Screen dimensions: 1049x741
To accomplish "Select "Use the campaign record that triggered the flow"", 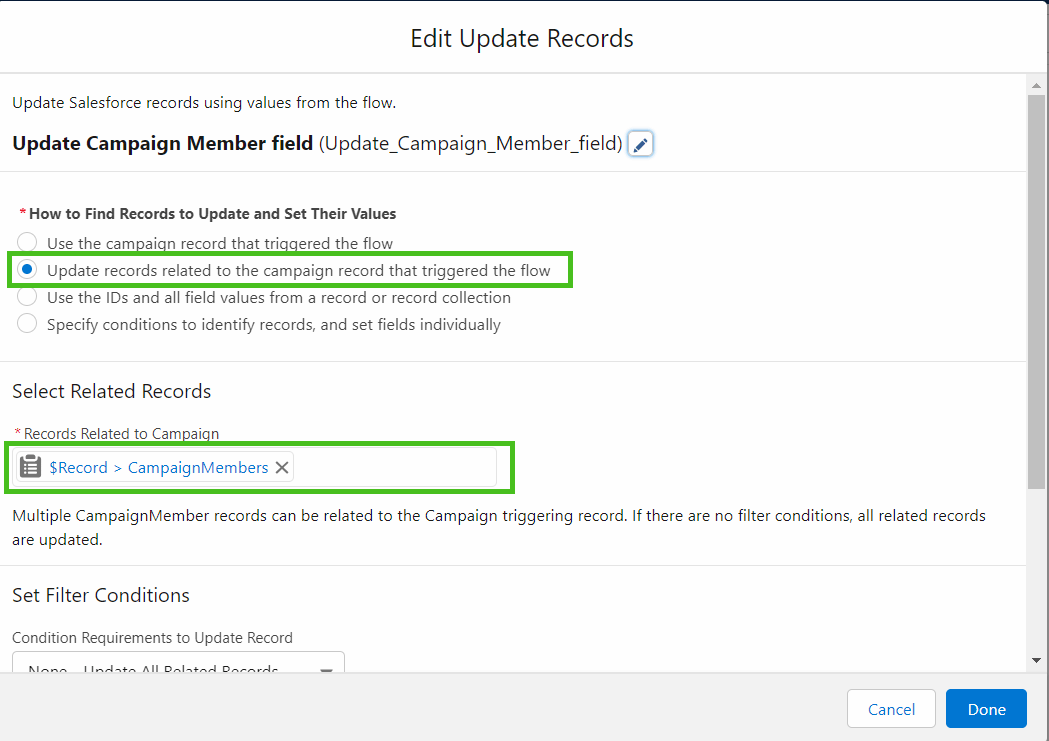I will click(26, 242).
